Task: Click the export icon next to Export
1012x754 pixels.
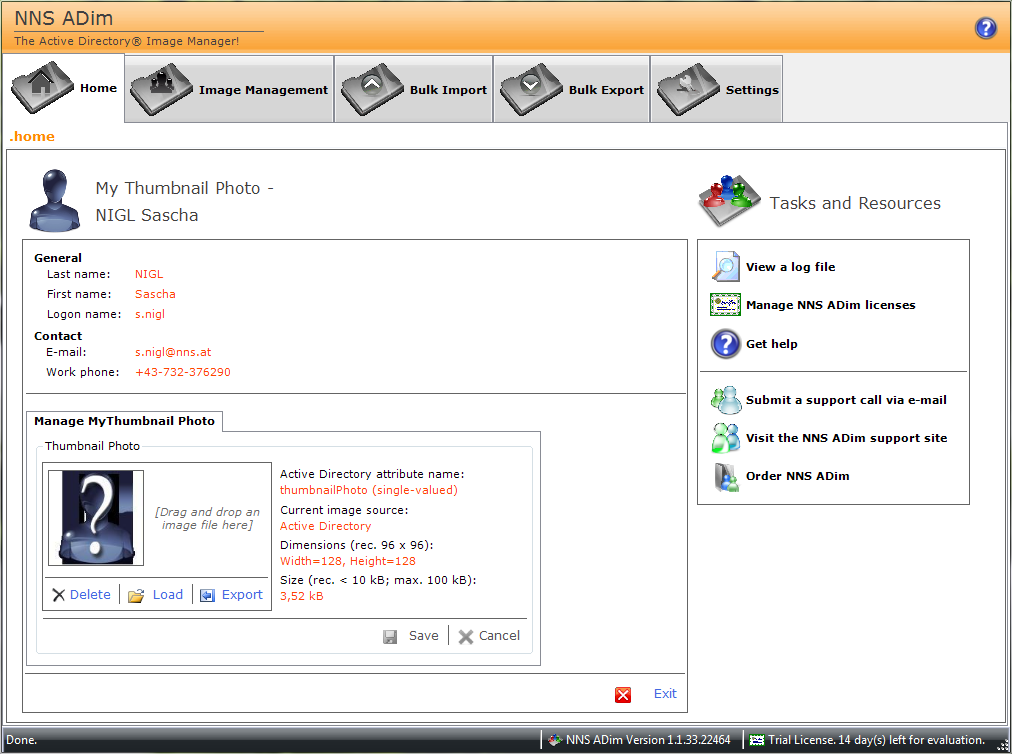Action: 207,595
